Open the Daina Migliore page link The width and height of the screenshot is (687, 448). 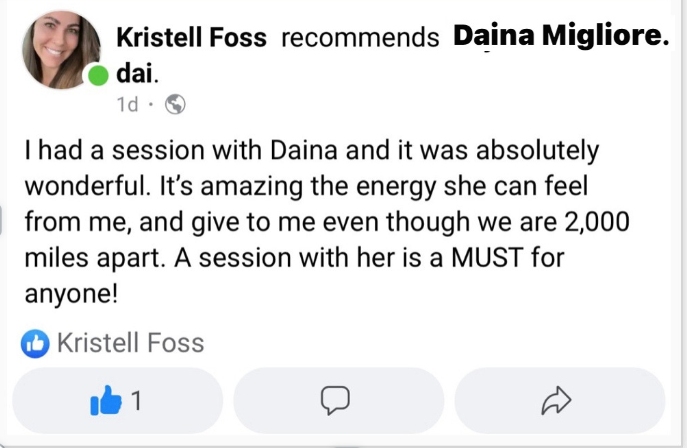[560, 37]
